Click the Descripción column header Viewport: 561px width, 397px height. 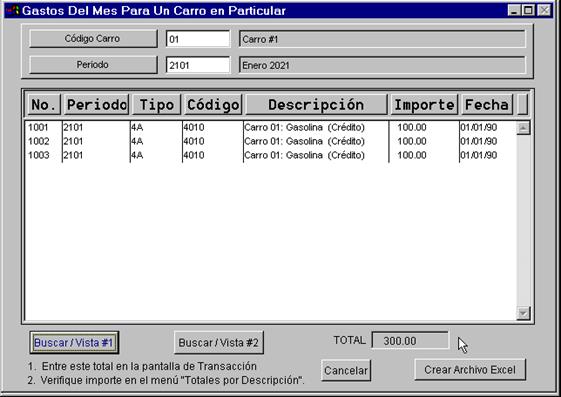(x=316, y=105)
